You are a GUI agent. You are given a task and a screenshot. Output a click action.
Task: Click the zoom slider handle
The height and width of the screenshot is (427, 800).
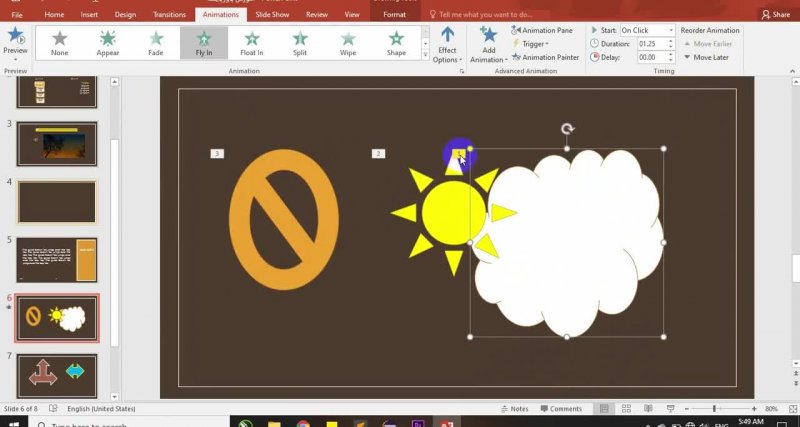[715, 409]
